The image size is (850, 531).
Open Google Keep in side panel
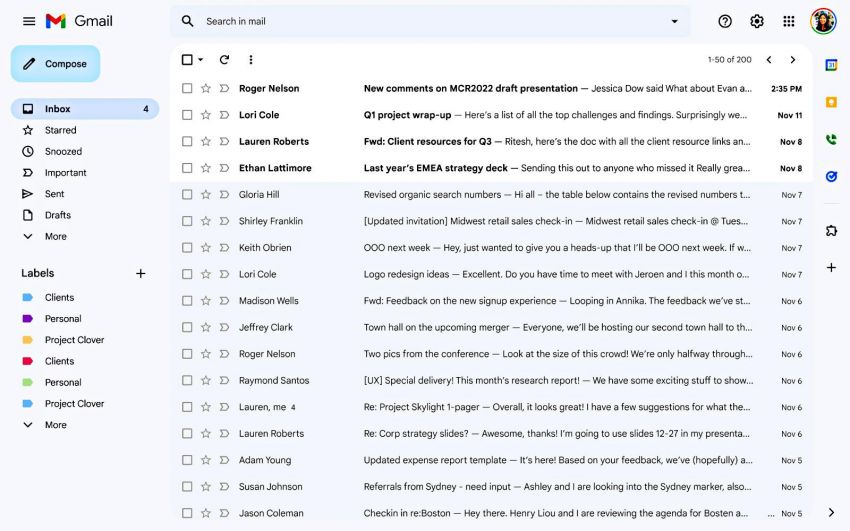830,102
